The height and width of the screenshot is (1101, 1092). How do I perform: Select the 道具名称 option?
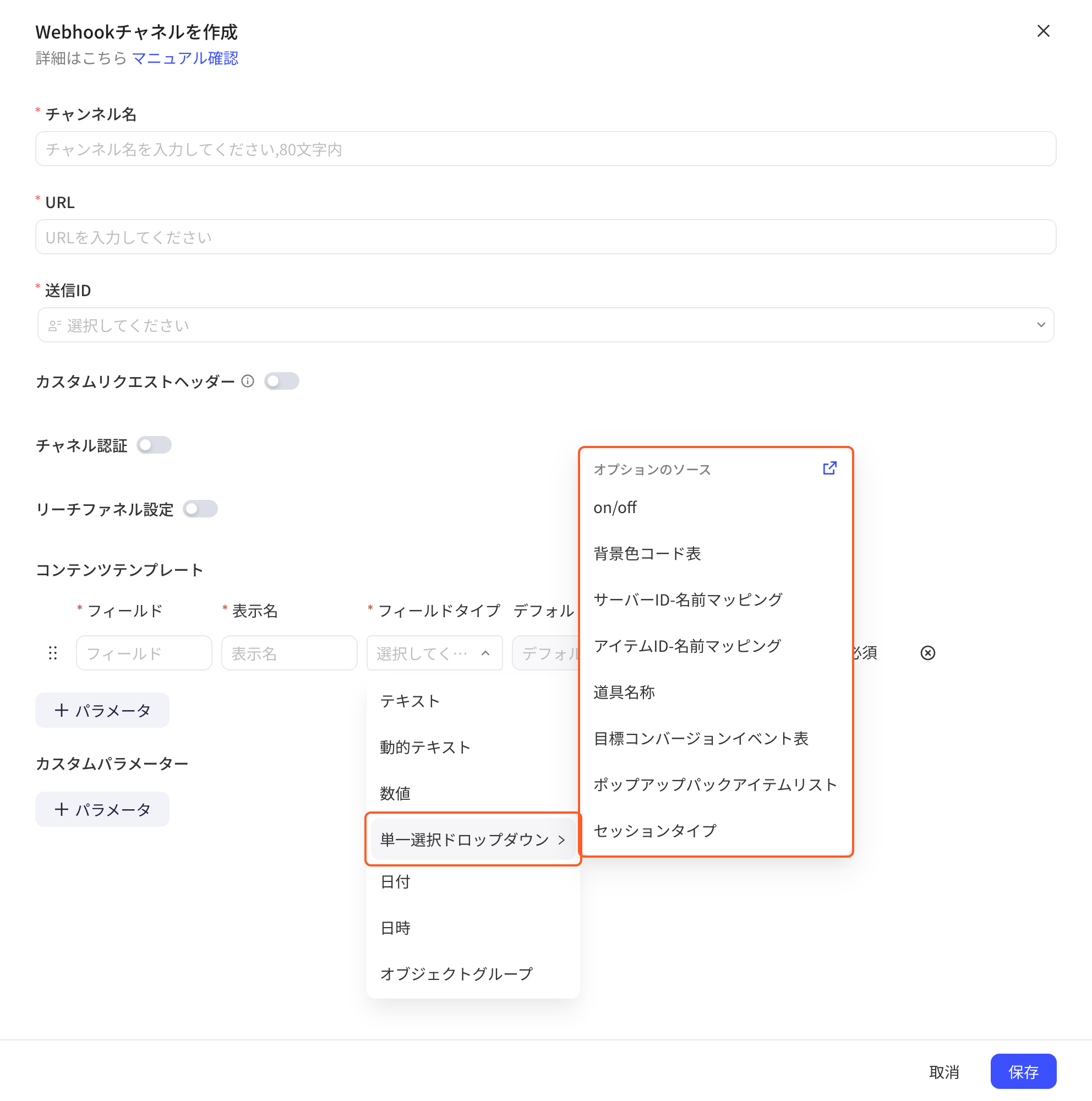(716, 693)
